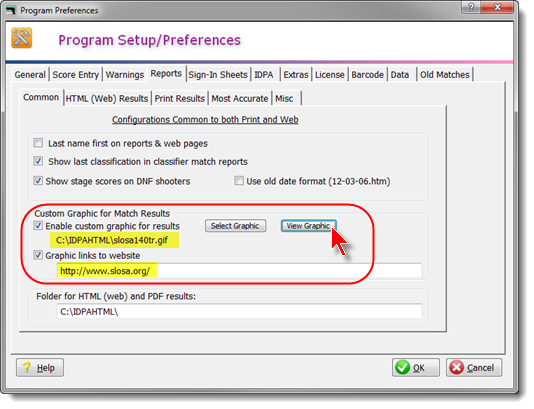The width and height of the screenshot is (534, 409).
Task: Click the red X Cancel button
Action: pos(474,367)
